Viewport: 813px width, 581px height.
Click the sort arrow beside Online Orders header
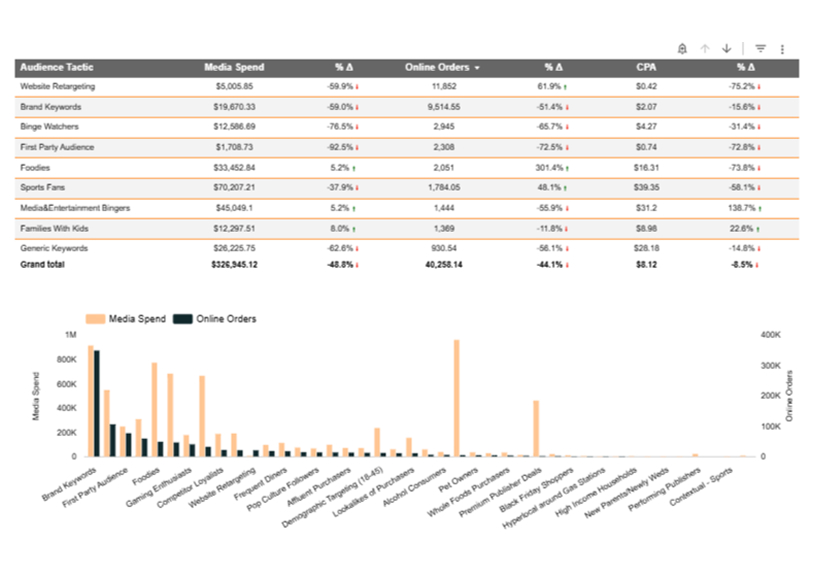coord(477,68)
